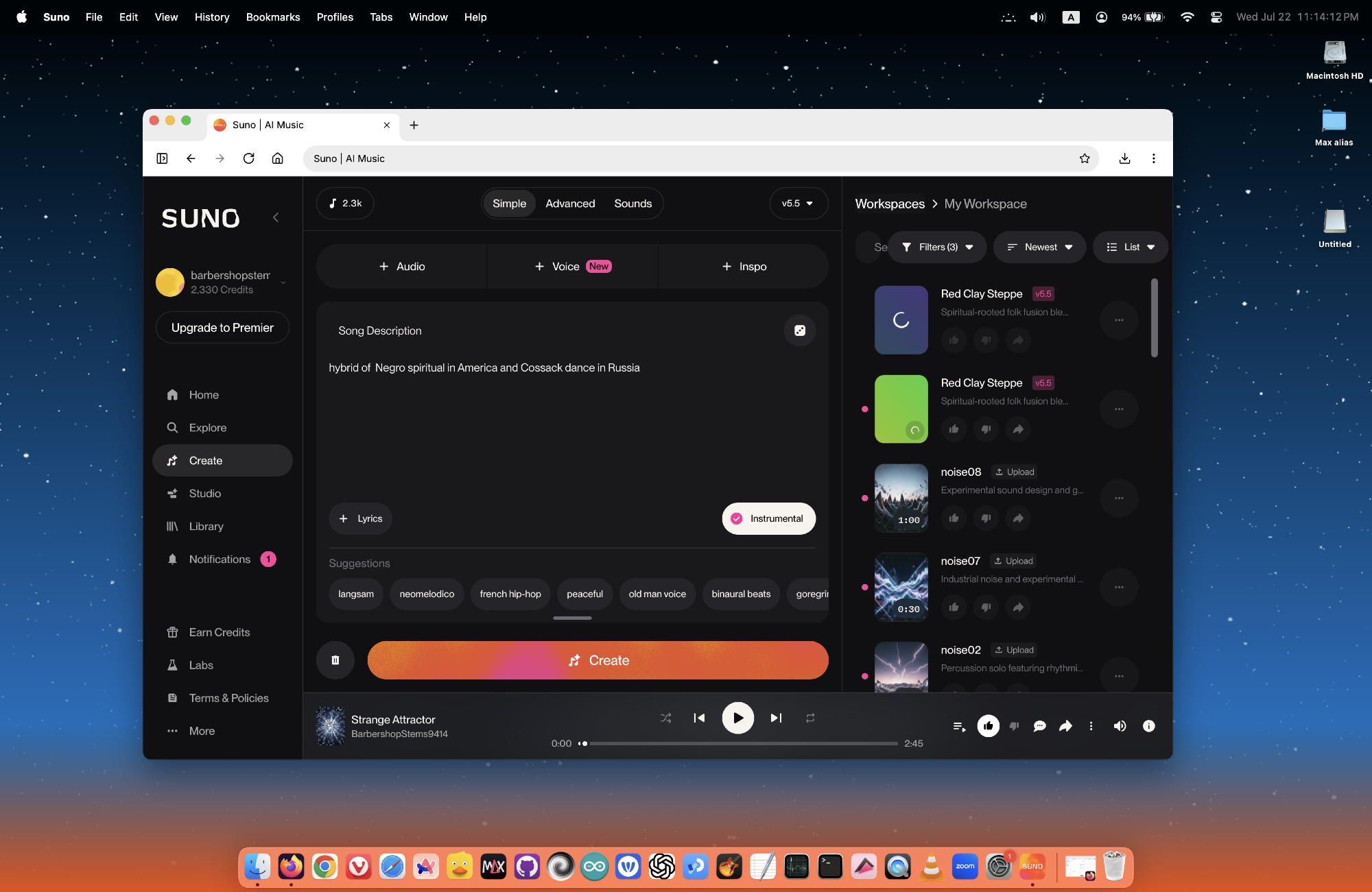
Task: Dislike the second Red Clay Steppe song
Action: (x=986, y=429)
